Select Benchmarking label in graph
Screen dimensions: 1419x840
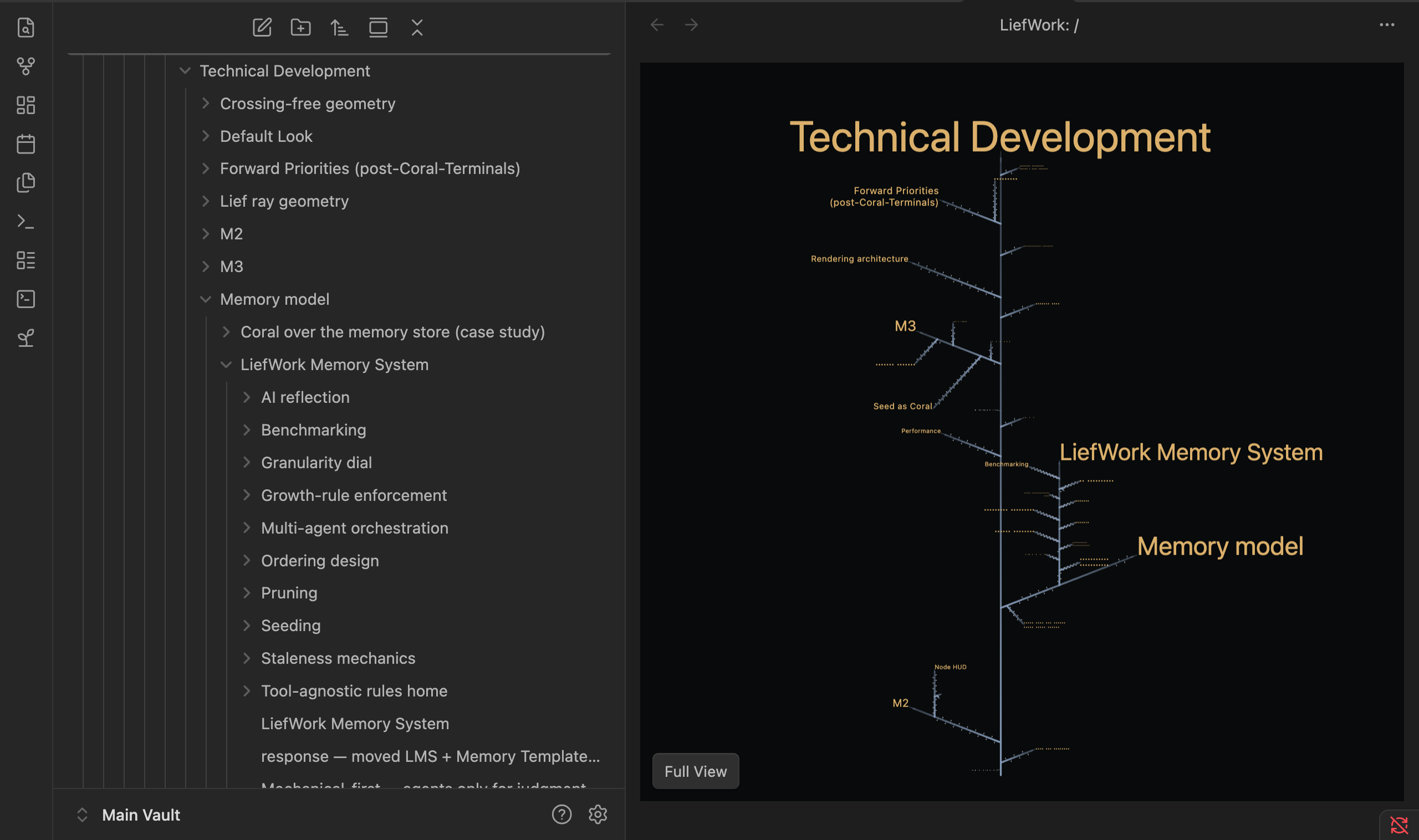pyautogui.click(x=1006, y=464)
